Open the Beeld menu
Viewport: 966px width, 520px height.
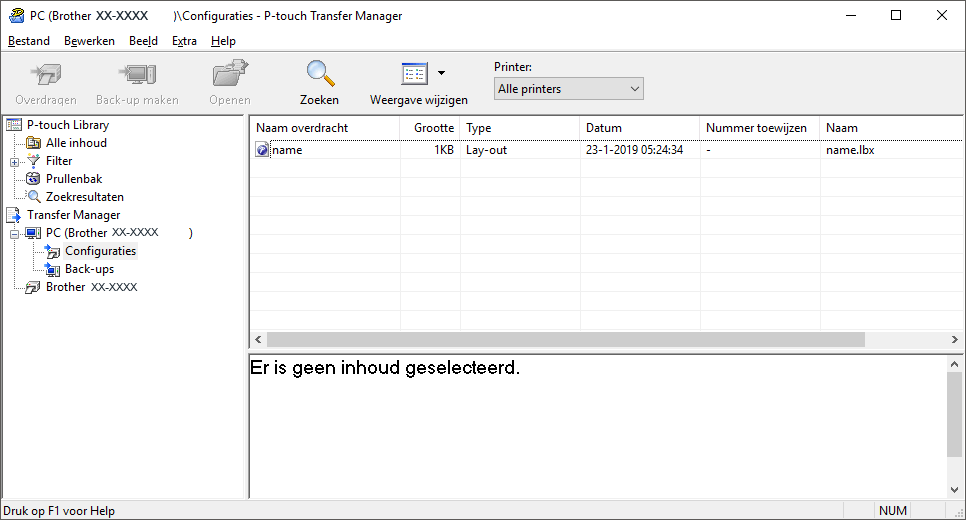(x=143, y=41)
